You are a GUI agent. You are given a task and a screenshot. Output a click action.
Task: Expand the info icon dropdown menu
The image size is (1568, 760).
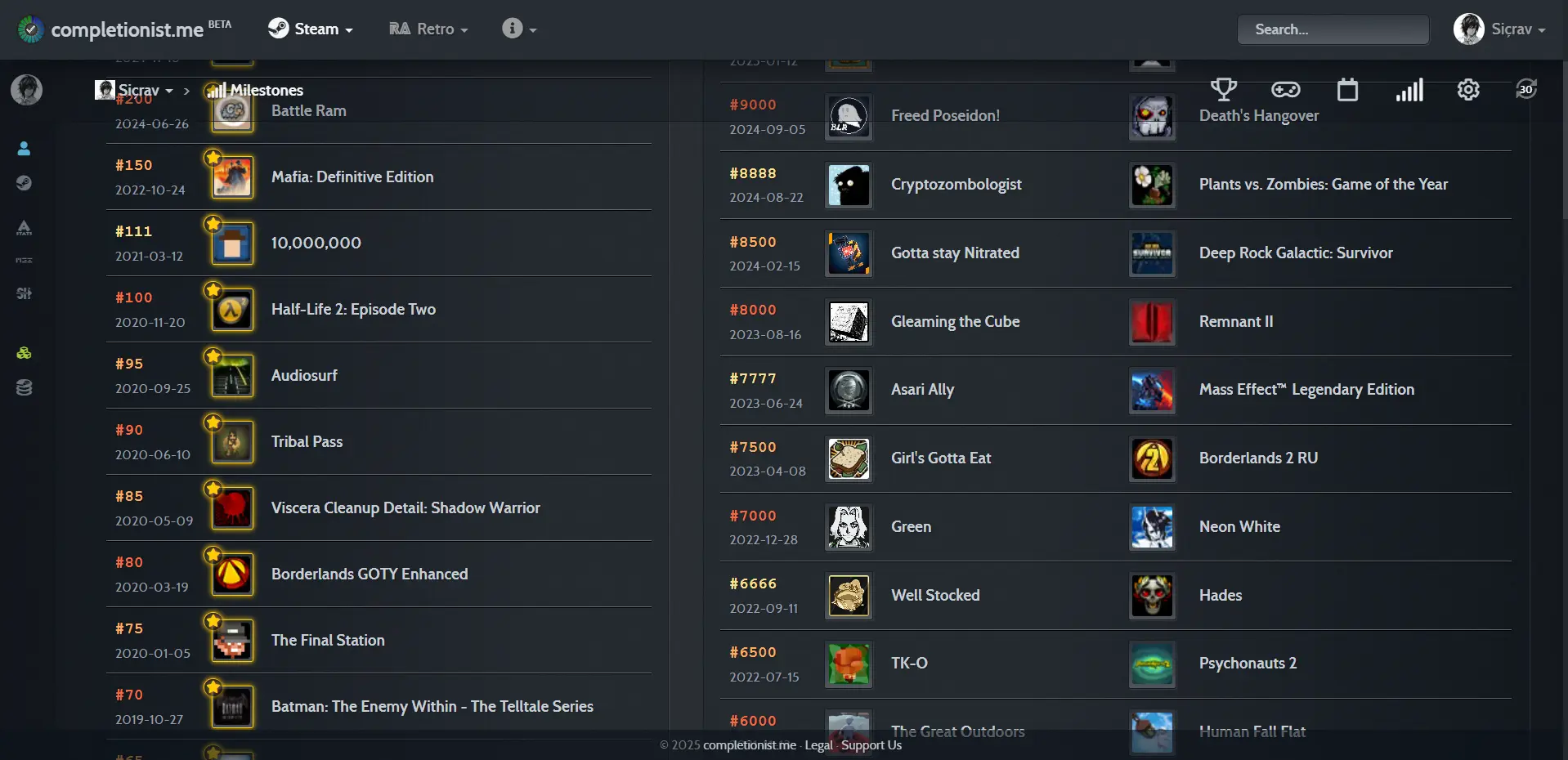[519, 29]
